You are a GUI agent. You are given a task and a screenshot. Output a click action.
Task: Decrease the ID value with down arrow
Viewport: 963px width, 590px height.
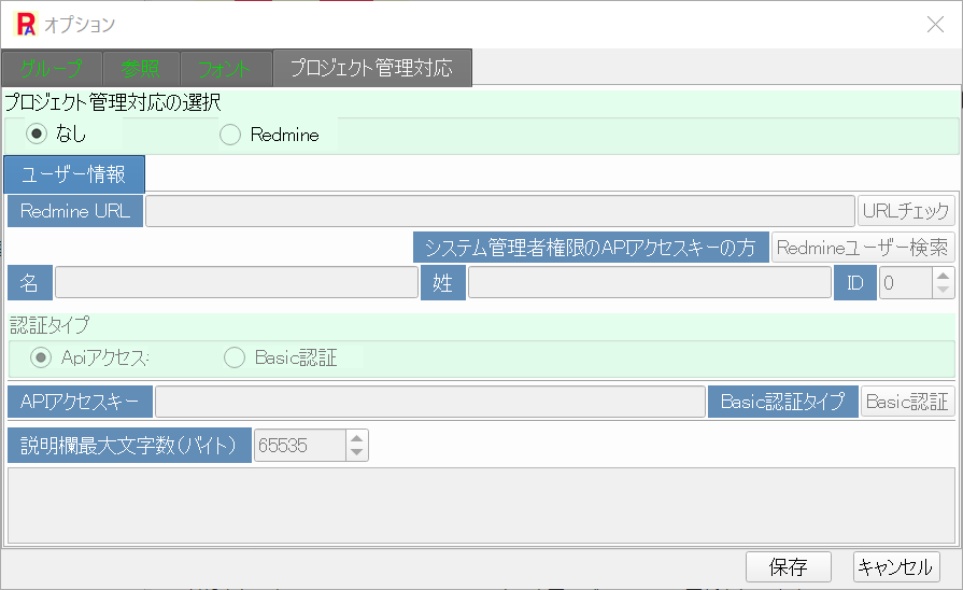click(943, 290)
